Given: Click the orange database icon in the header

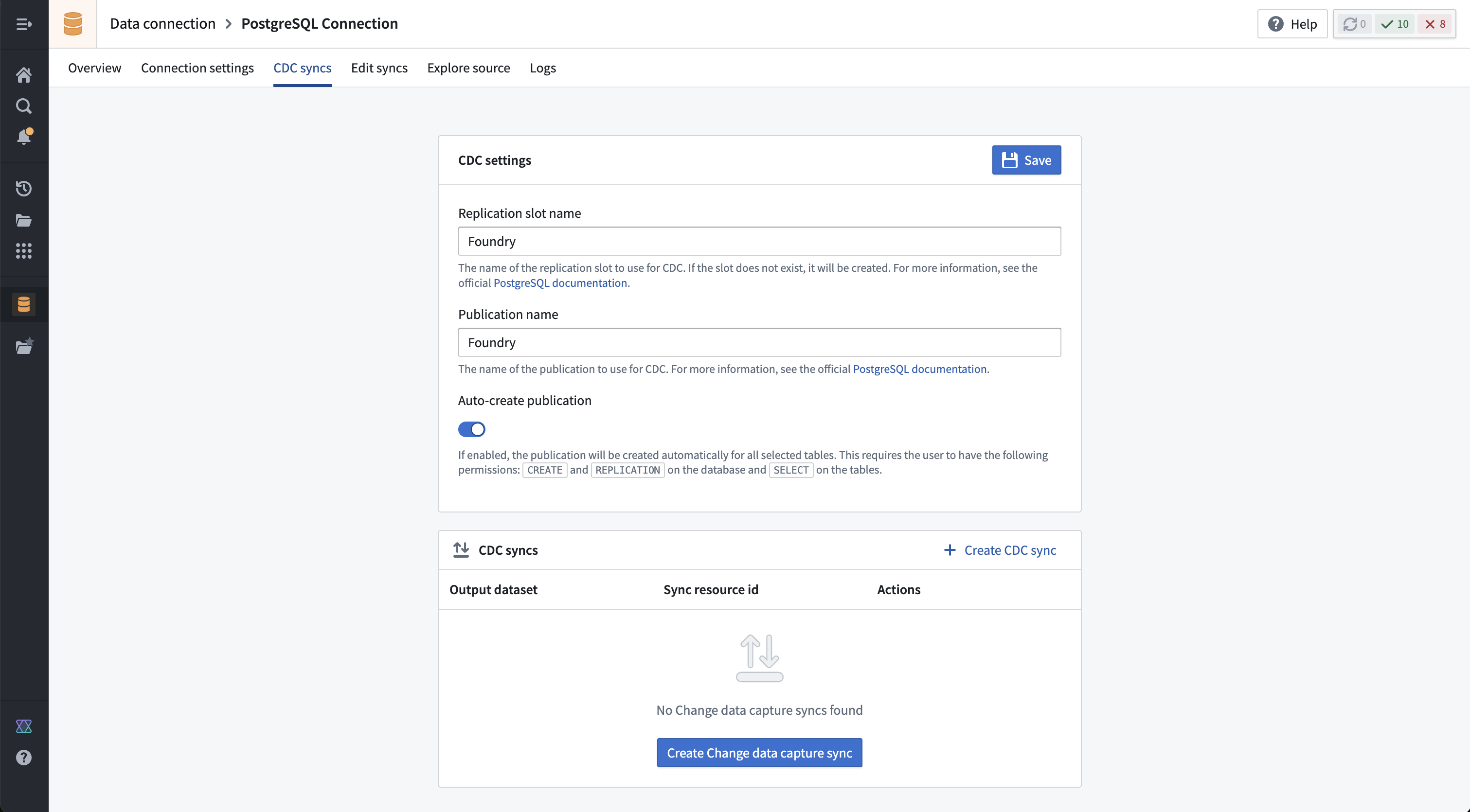Looking at the screenshot, I should [x=72, y=24].
